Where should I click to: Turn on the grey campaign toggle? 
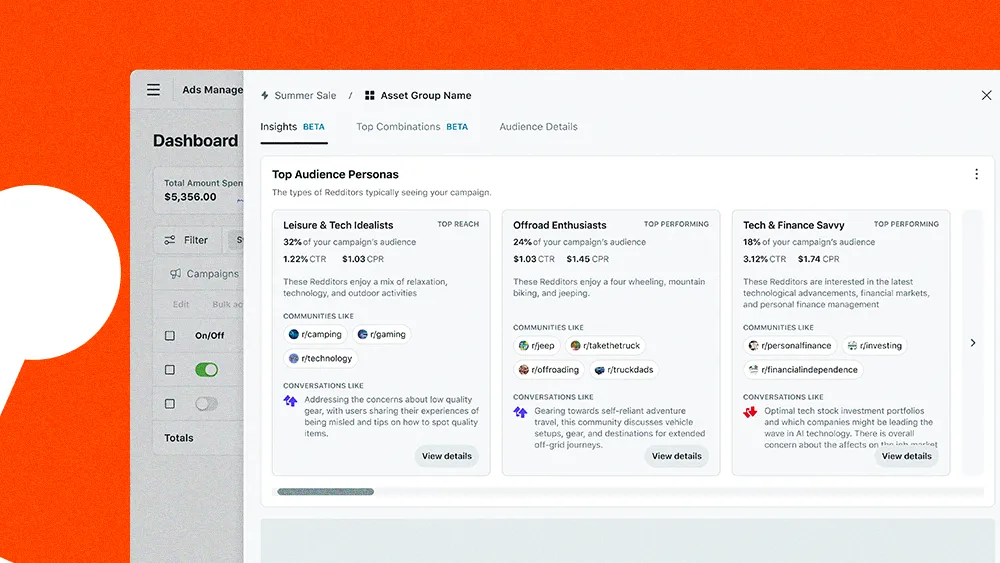pyautogui.click(x=207, y=404)
